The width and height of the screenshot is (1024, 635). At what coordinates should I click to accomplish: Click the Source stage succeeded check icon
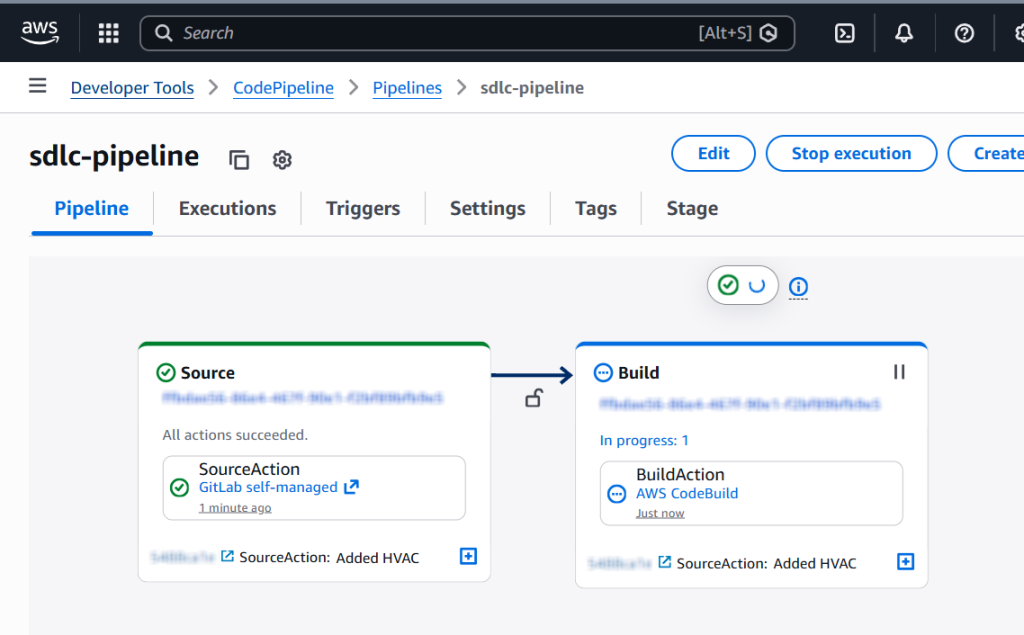166,372
